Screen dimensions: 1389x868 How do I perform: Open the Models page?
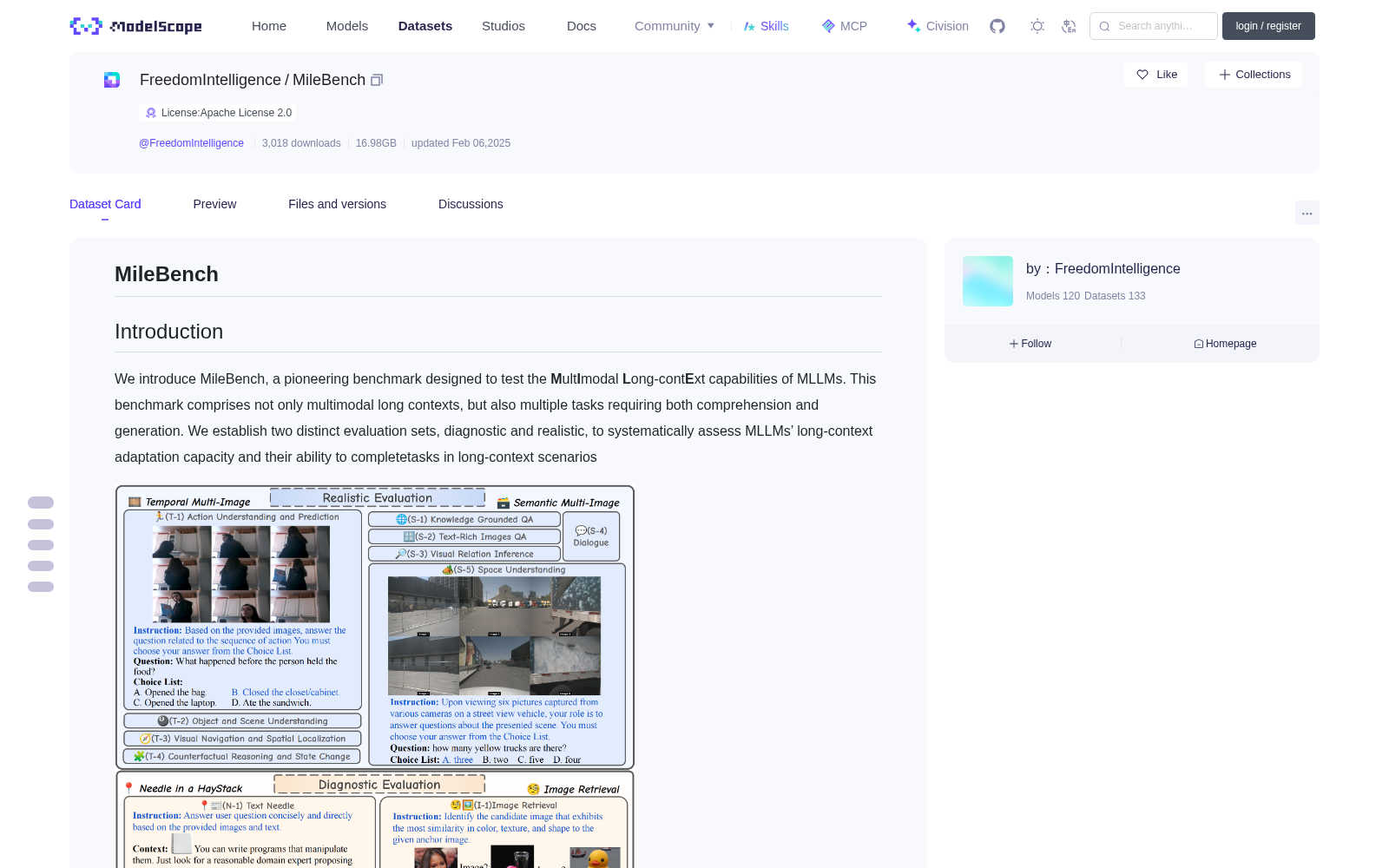coord(347,26)
